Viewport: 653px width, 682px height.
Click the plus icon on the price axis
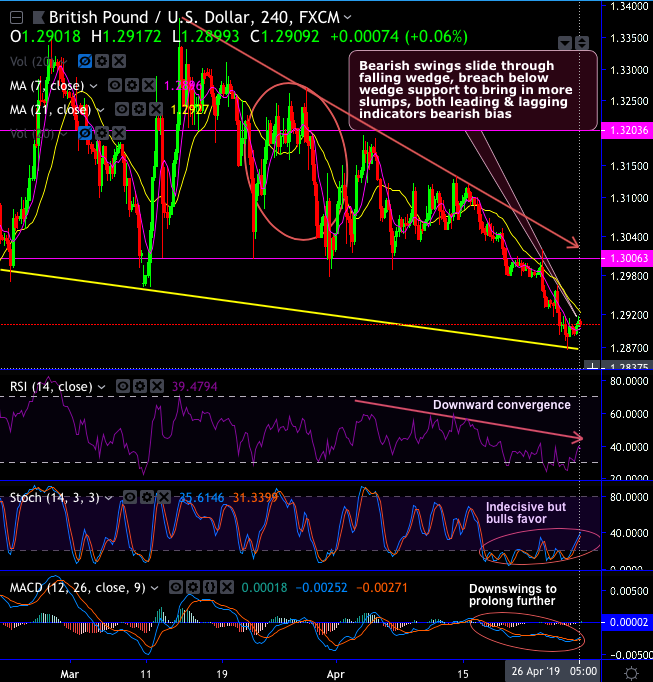592,366
